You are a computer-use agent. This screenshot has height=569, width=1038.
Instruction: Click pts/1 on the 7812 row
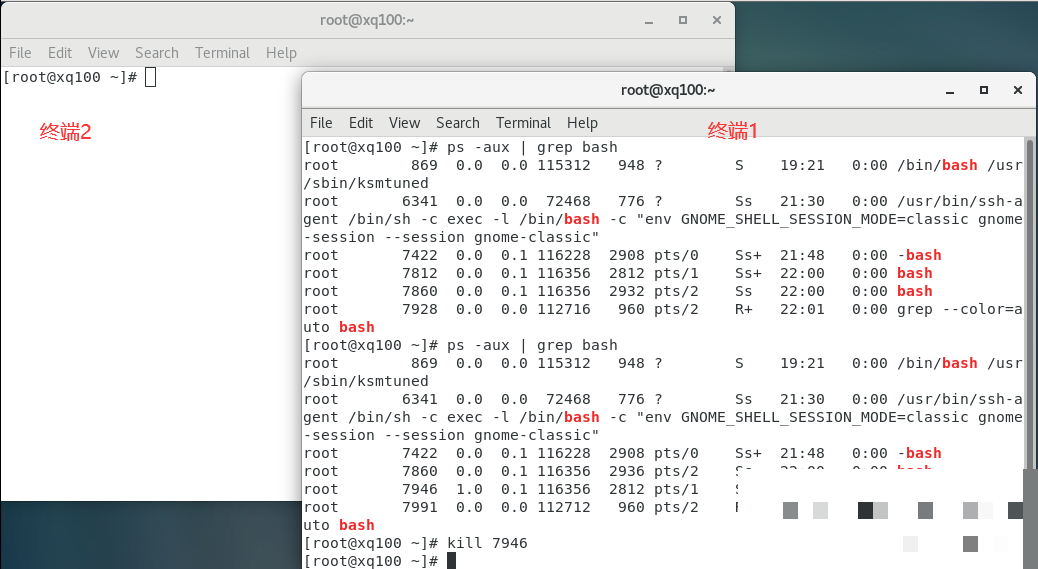pos(676,273)
